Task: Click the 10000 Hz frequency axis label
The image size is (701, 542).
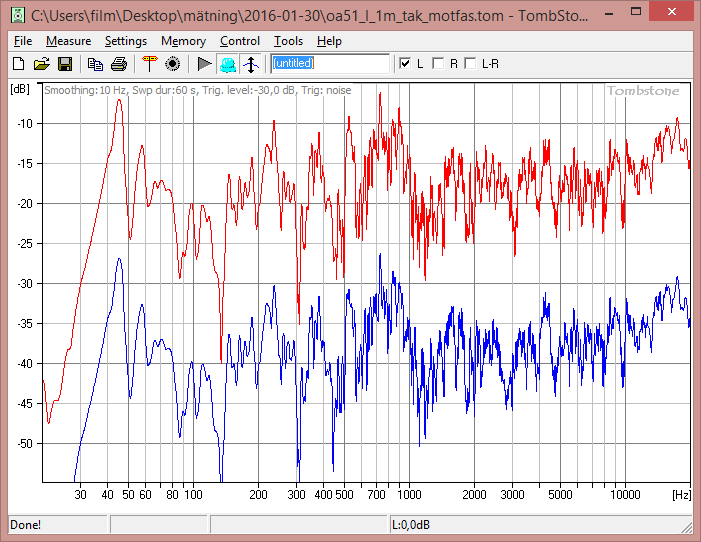Action: (625, 495)
